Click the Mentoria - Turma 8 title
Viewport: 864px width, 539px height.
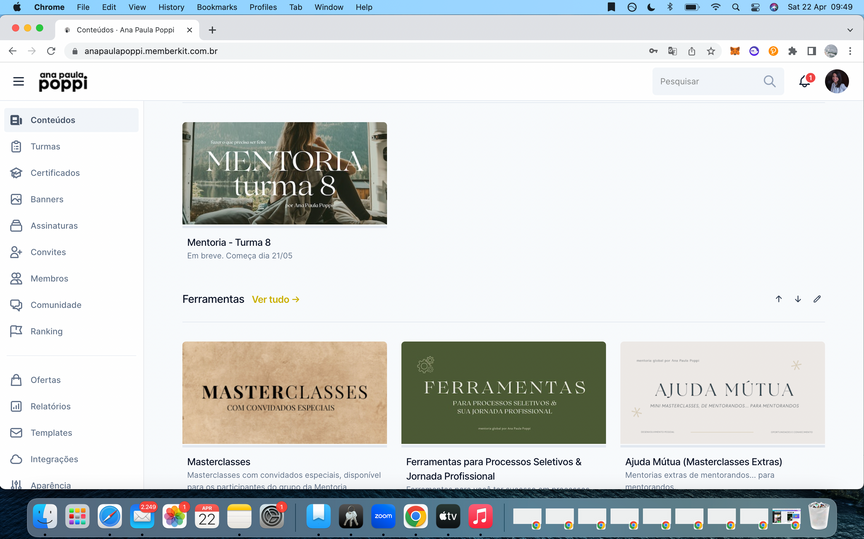coord(229,242)
